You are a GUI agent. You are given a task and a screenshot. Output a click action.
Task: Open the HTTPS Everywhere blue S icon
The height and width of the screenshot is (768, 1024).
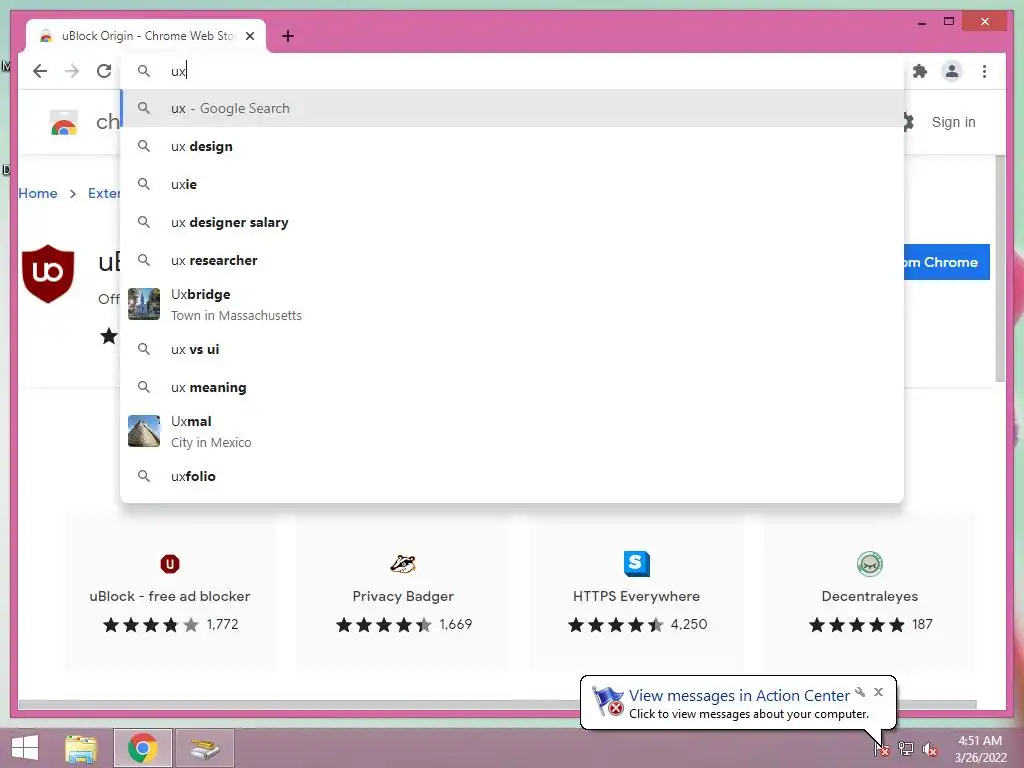pos(637,564)
